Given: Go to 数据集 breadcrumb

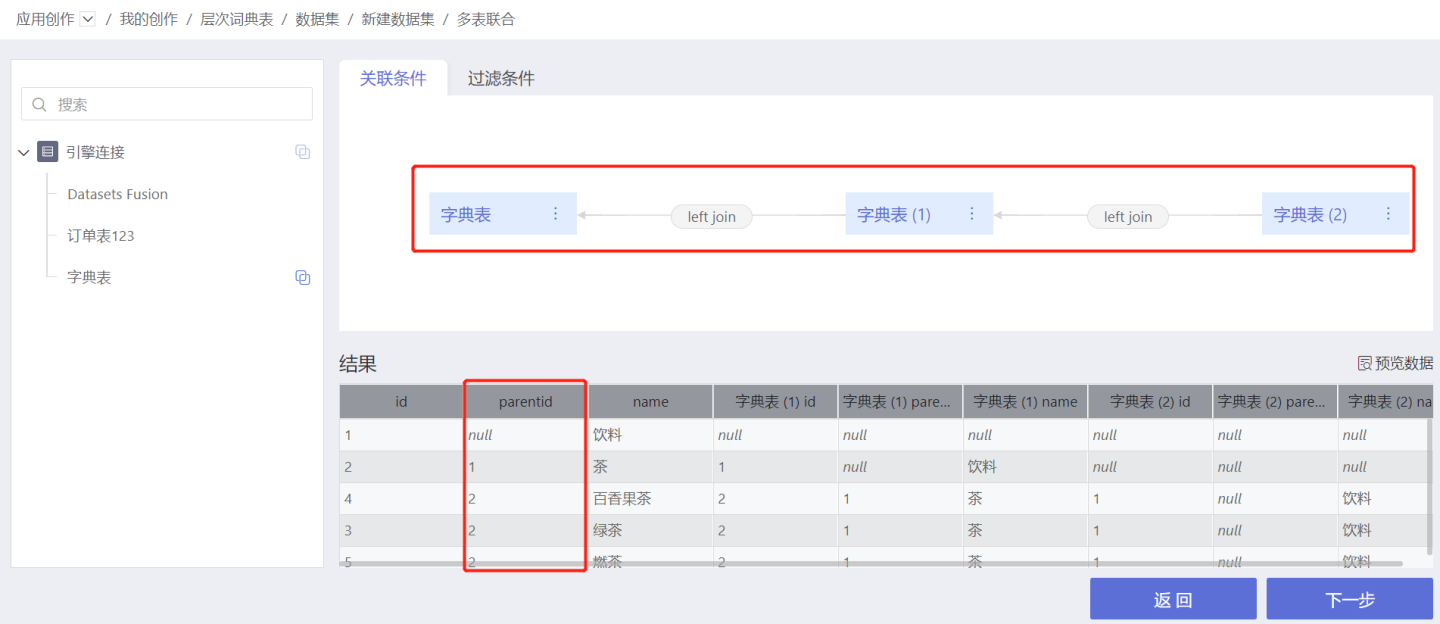Looking at the screenshot, I should [318, 19].
